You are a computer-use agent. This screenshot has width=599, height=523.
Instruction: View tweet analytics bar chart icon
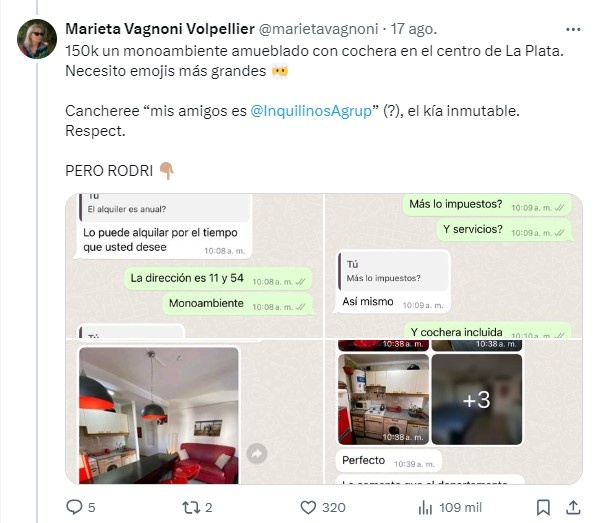[x=425, y=507]
